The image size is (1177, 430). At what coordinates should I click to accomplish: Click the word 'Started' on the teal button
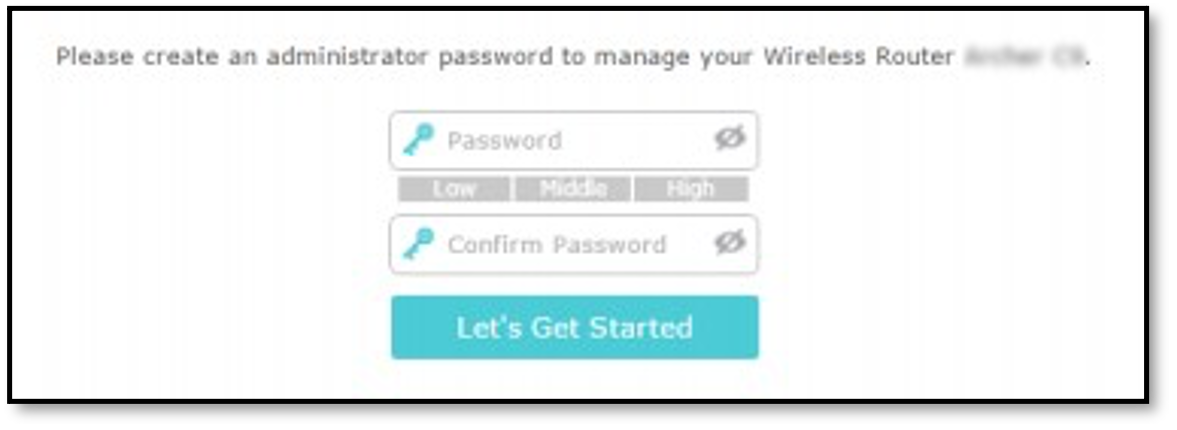pos(640,328)
